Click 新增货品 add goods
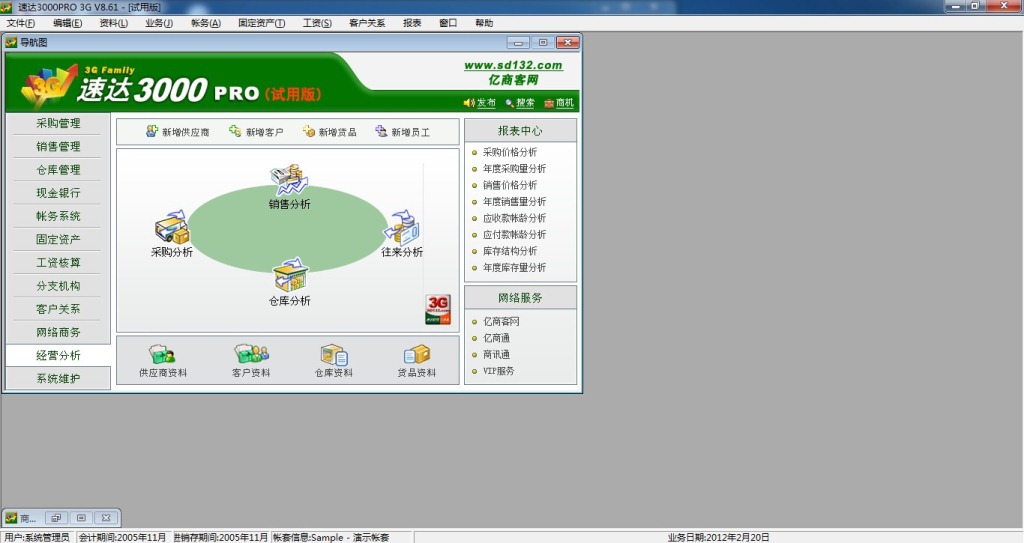Screen dimensions: 1024x543 point(330,132)
